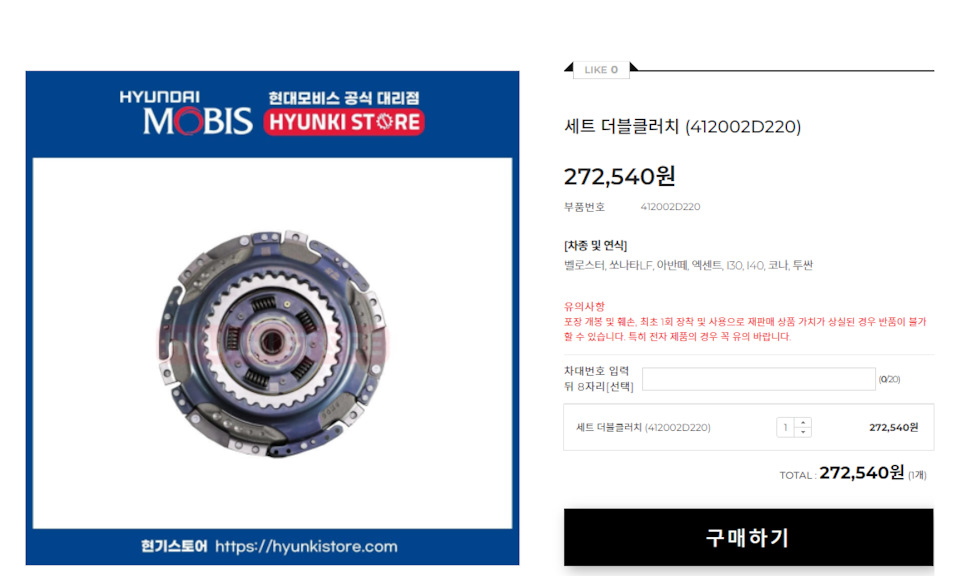Increase quantity with the up arrow
Viewport: 960px width, 576px height.
[803, 422]
